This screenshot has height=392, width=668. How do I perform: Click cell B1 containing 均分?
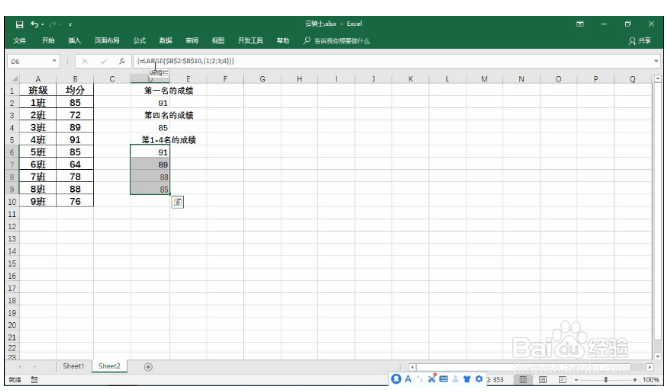coord(75,90)
